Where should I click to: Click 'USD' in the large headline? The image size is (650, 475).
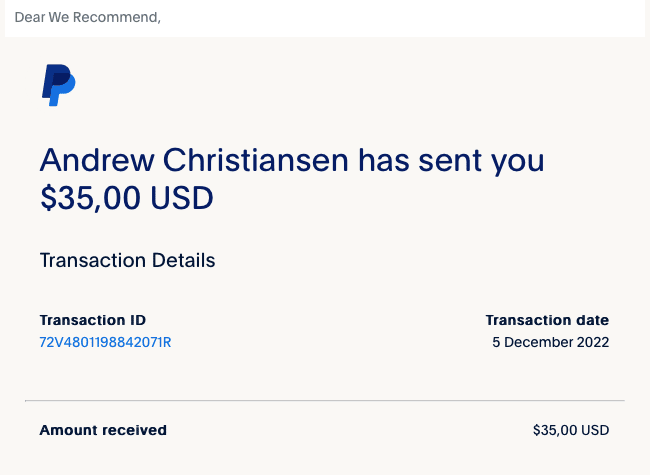(x=182, y=198)
